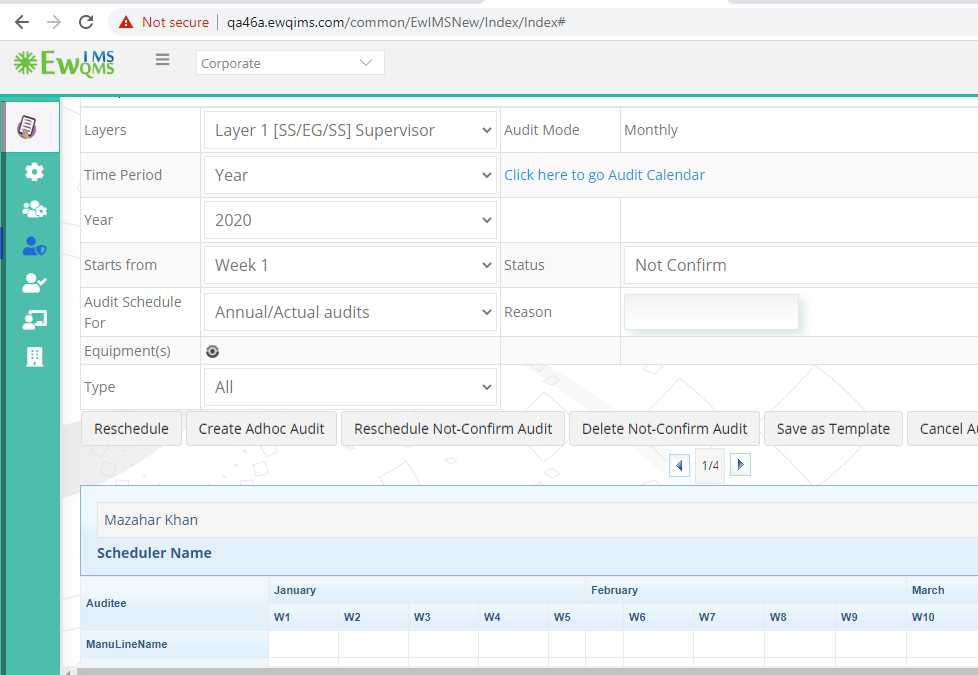Click the browser back arrow

(x=22, y=22)
